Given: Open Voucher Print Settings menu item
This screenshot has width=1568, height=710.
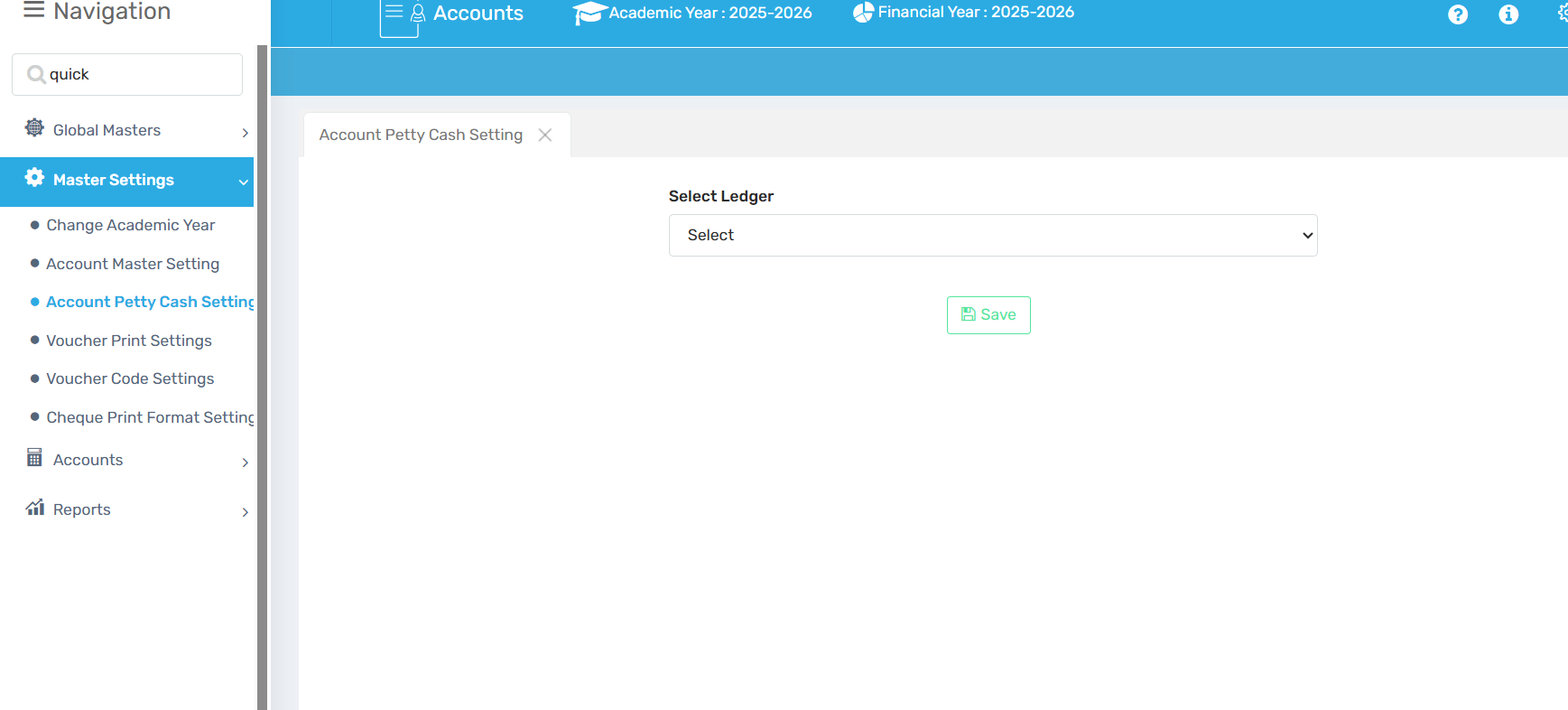Looking at the screenshot, I should click(x=129, y=341).
